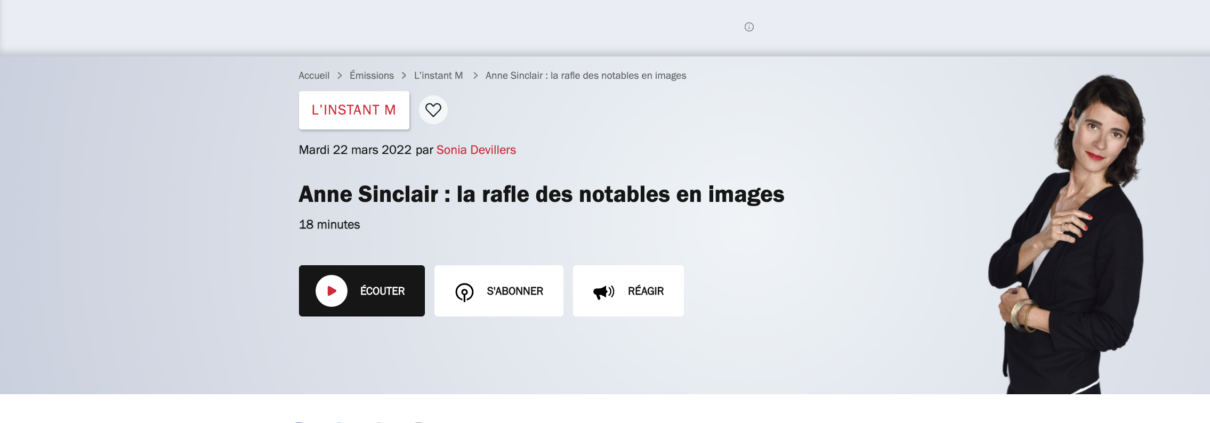The height and width of the screenshot is (423, 1210).
Task: Click the '18 minutes' duration text
Action: tap(329, 224)
